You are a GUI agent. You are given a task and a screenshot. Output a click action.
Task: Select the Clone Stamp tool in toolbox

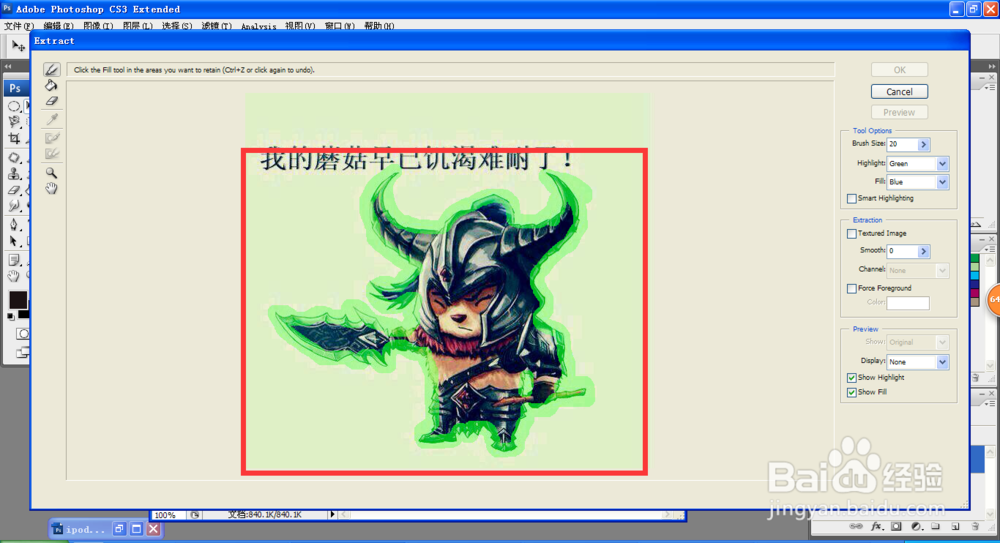pyautogui.click(x=14, y=174)
